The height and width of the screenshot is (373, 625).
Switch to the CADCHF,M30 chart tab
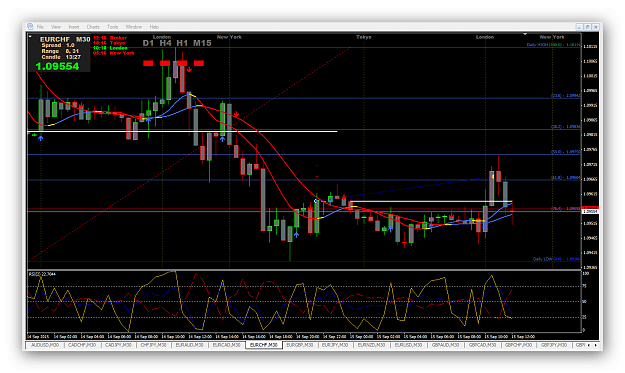pos(82,345)
